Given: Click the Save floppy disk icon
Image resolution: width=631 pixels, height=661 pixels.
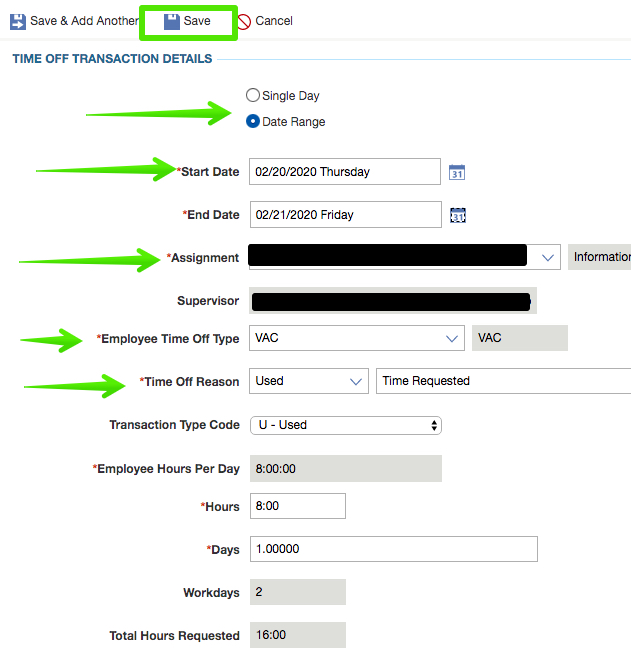Looking at the screenshot, I should click(172, 21).
